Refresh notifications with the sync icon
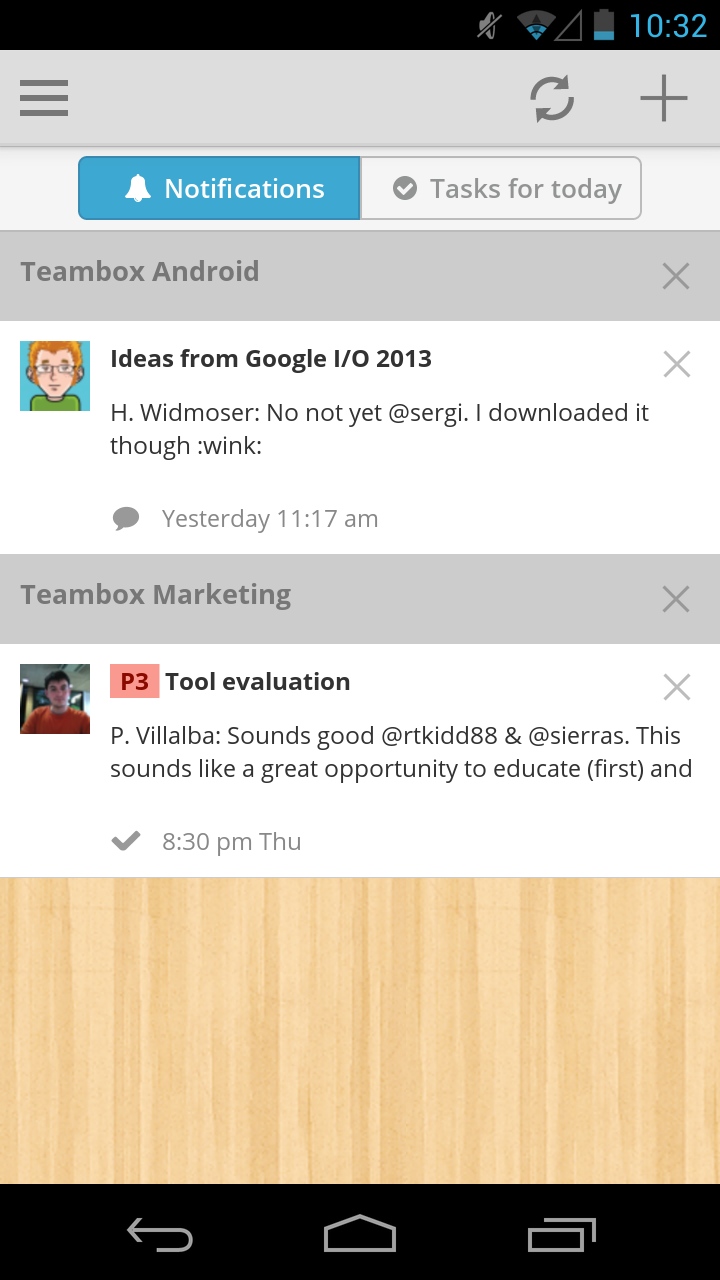Screen dimensions: 720x1280 click(552, 98)
